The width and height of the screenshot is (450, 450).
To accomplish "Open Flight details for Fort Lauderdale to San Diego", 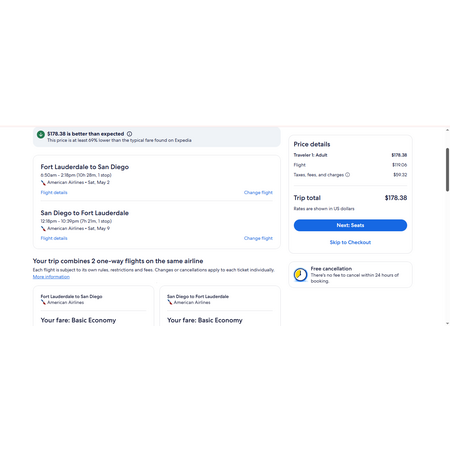I will (54, 193).
